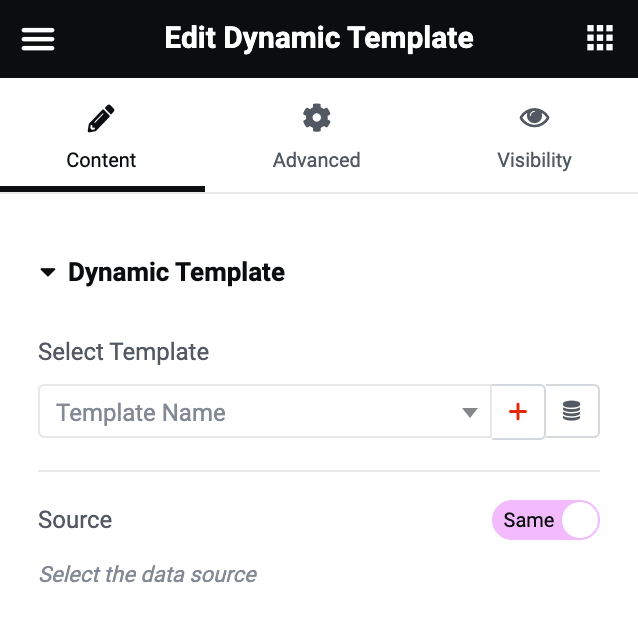Click the word Same on the toggle

pos(528,520)
